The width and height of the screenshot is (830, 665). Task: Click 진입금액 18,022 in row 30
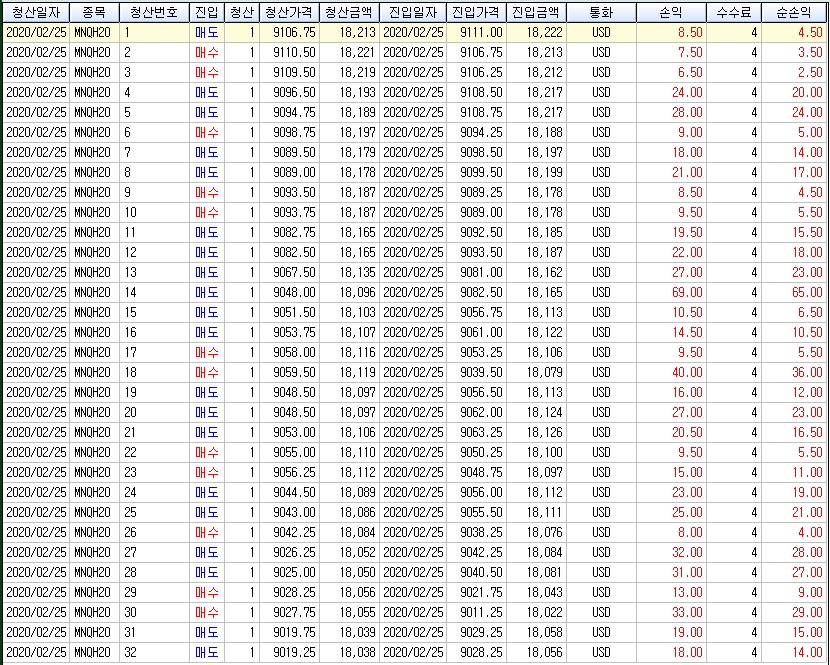[545, 613]
